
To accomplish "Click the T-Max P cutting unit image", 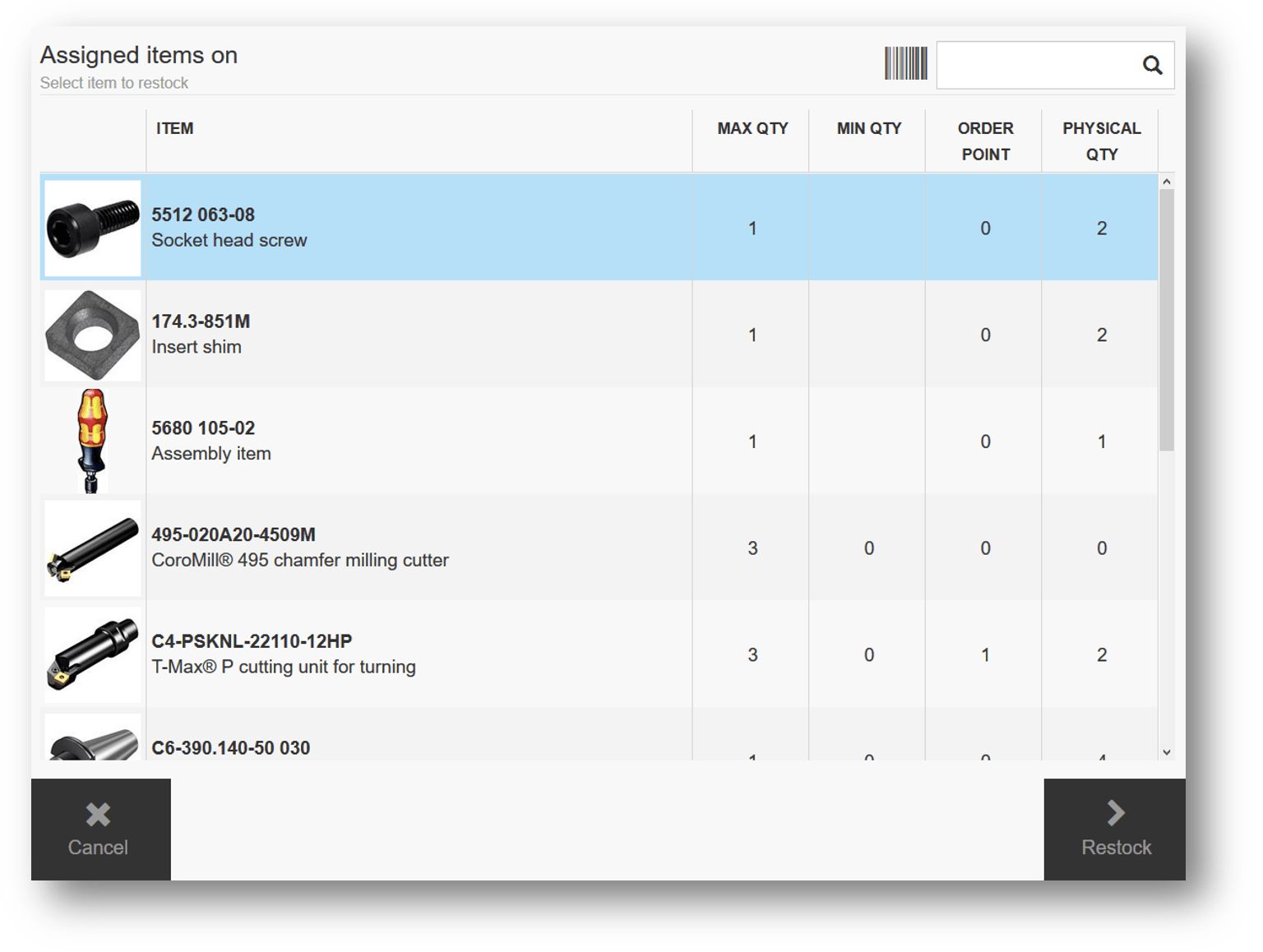I will [92, 655].
